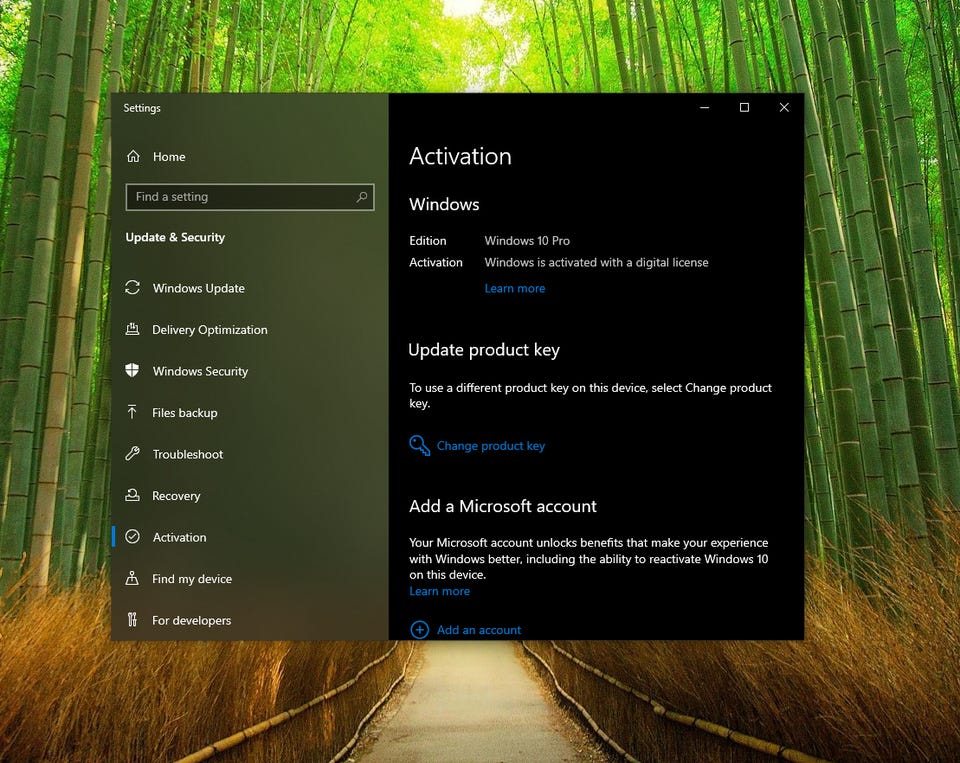Click the Troubleshoot wrench icon
The image size is (960, 763).
132,454
